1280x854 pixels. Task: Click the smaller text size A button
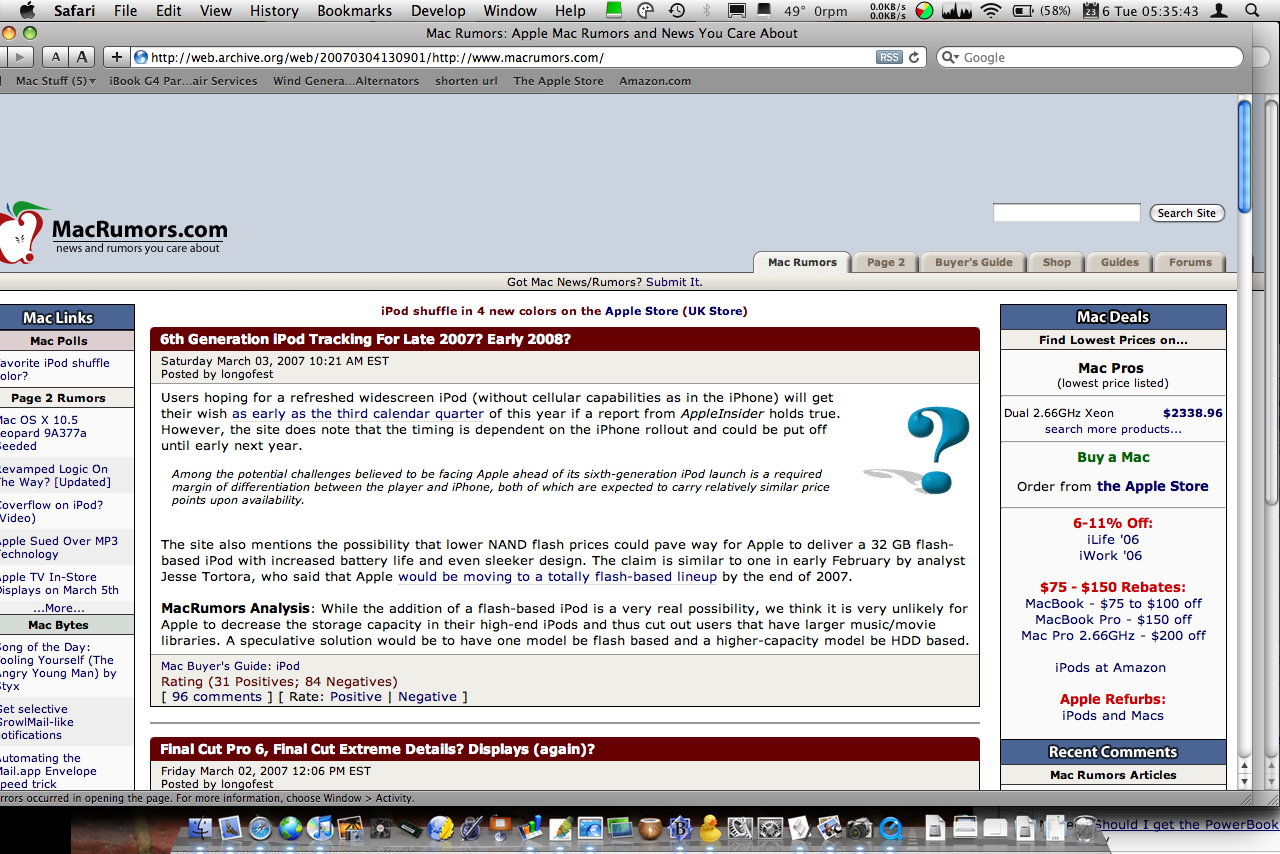coord(57,57)
